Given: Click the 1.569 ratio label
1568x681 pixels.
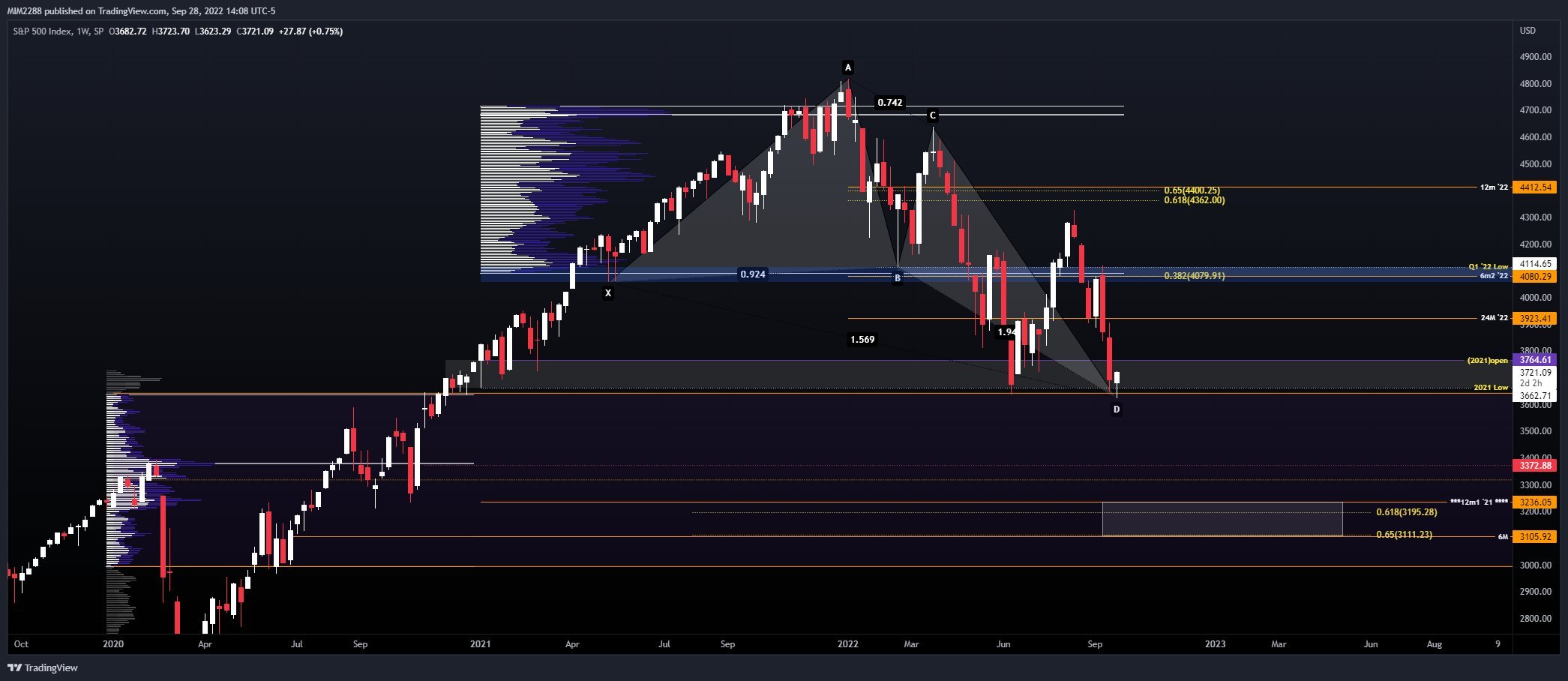Looking at the screenshot, I should pos(862,340).
